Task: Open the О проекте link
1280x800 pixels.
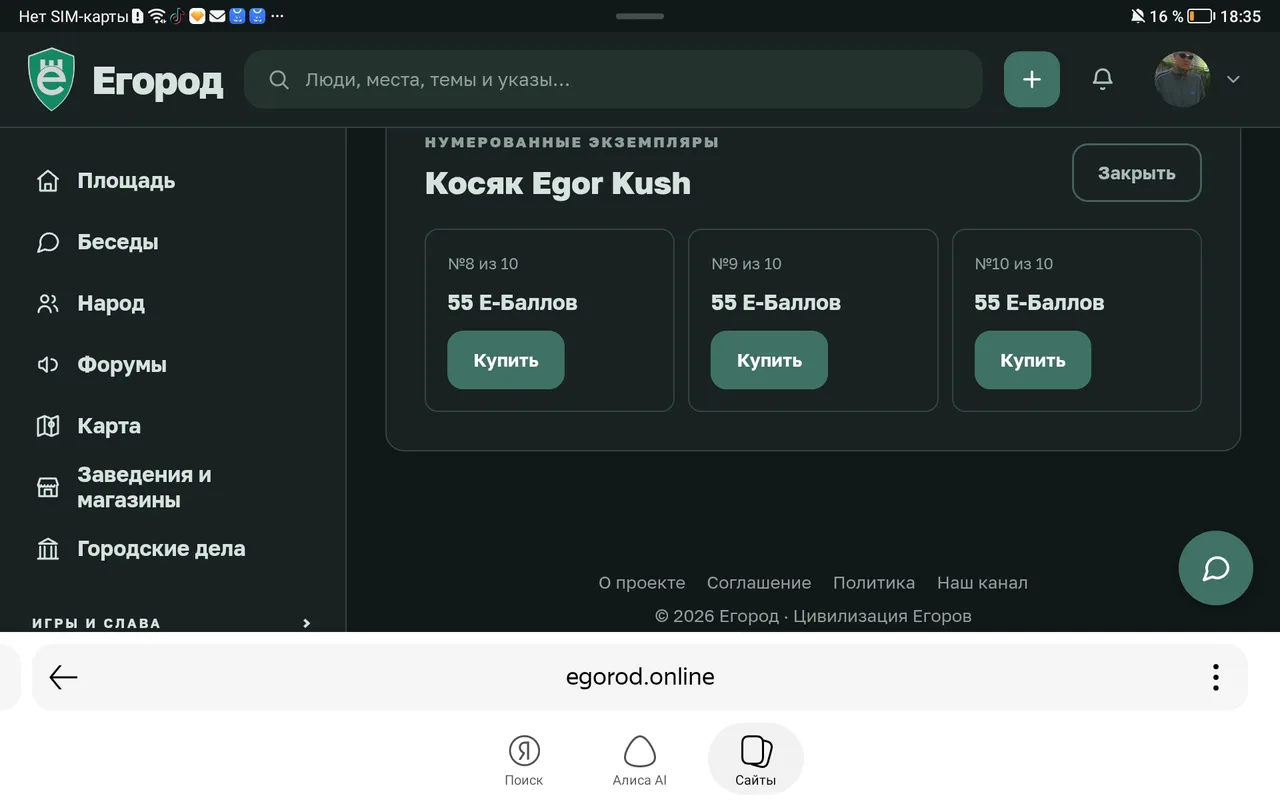Action: coord(642,583)
